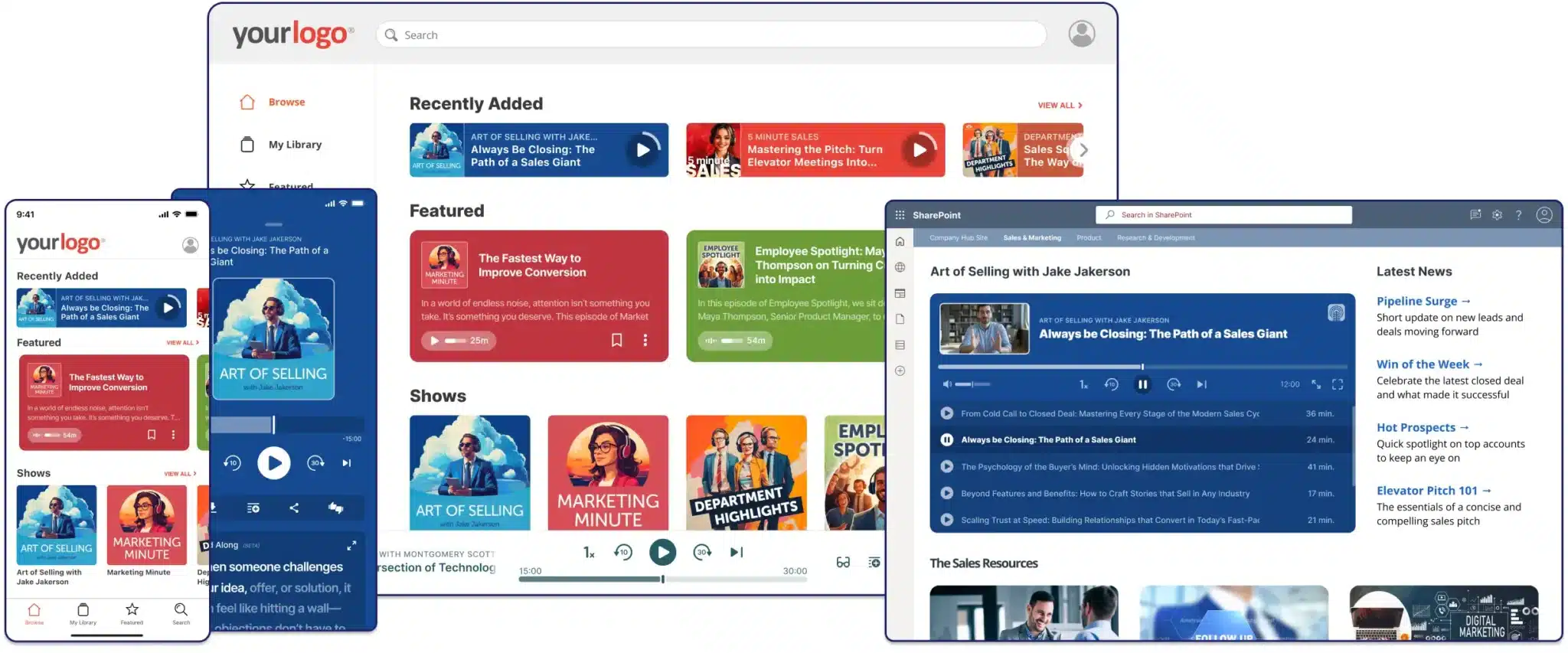Click the lists icon in SharePoint left rail
Image resolution: width=1568 pixels, height=653 pixels.
(x=900, y=345)
